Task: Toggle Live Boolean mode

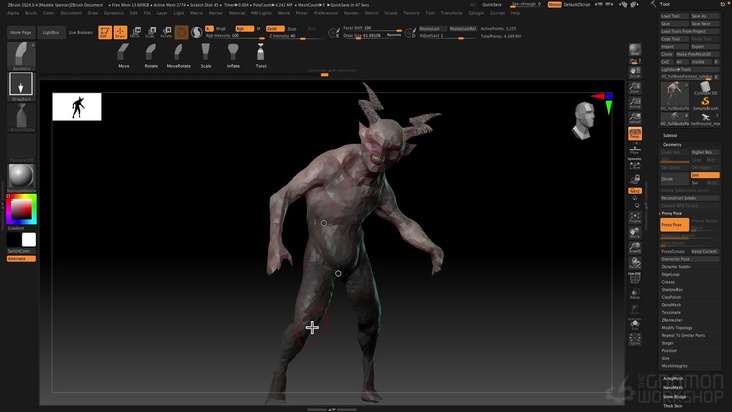Action: (81, 33)
